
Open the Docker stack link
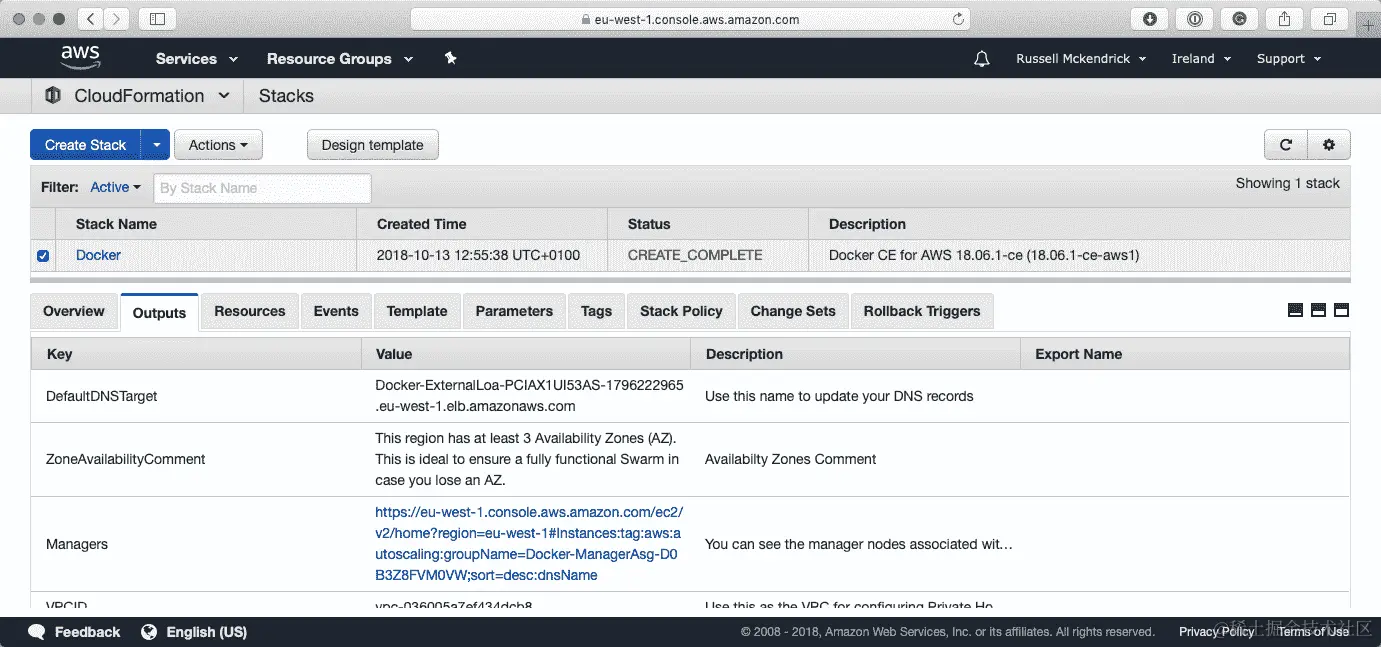click(x=98, y=255)
